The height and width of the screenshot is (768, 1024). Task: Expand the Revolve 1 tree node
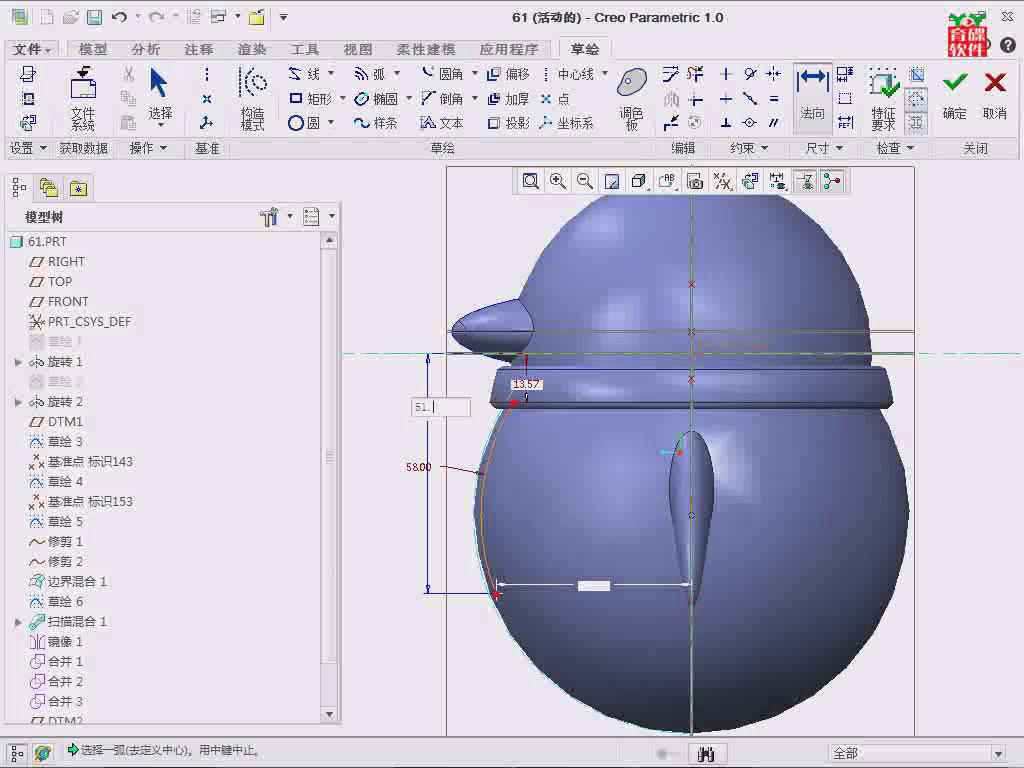coord(18,362)
